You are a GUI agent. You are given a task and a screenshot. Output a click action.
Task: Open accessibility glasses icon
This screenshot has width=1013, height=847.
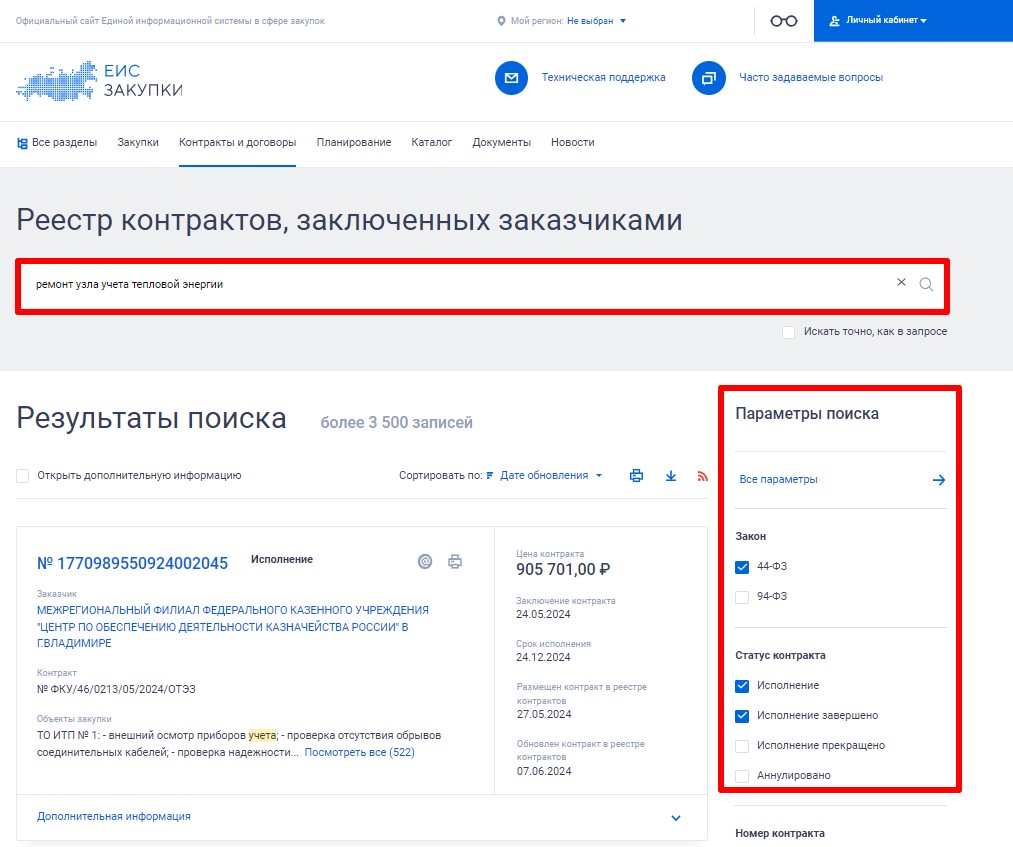pos(784,21)
